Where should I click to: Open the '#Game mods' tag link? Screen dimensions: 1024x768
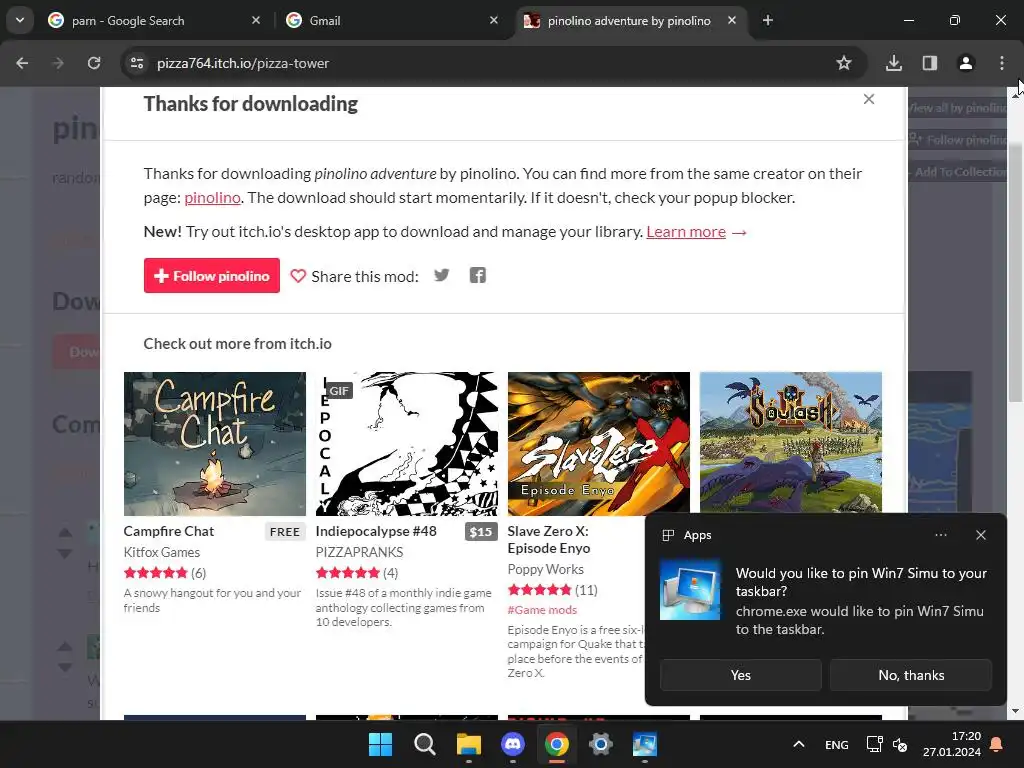coord(542,610)
